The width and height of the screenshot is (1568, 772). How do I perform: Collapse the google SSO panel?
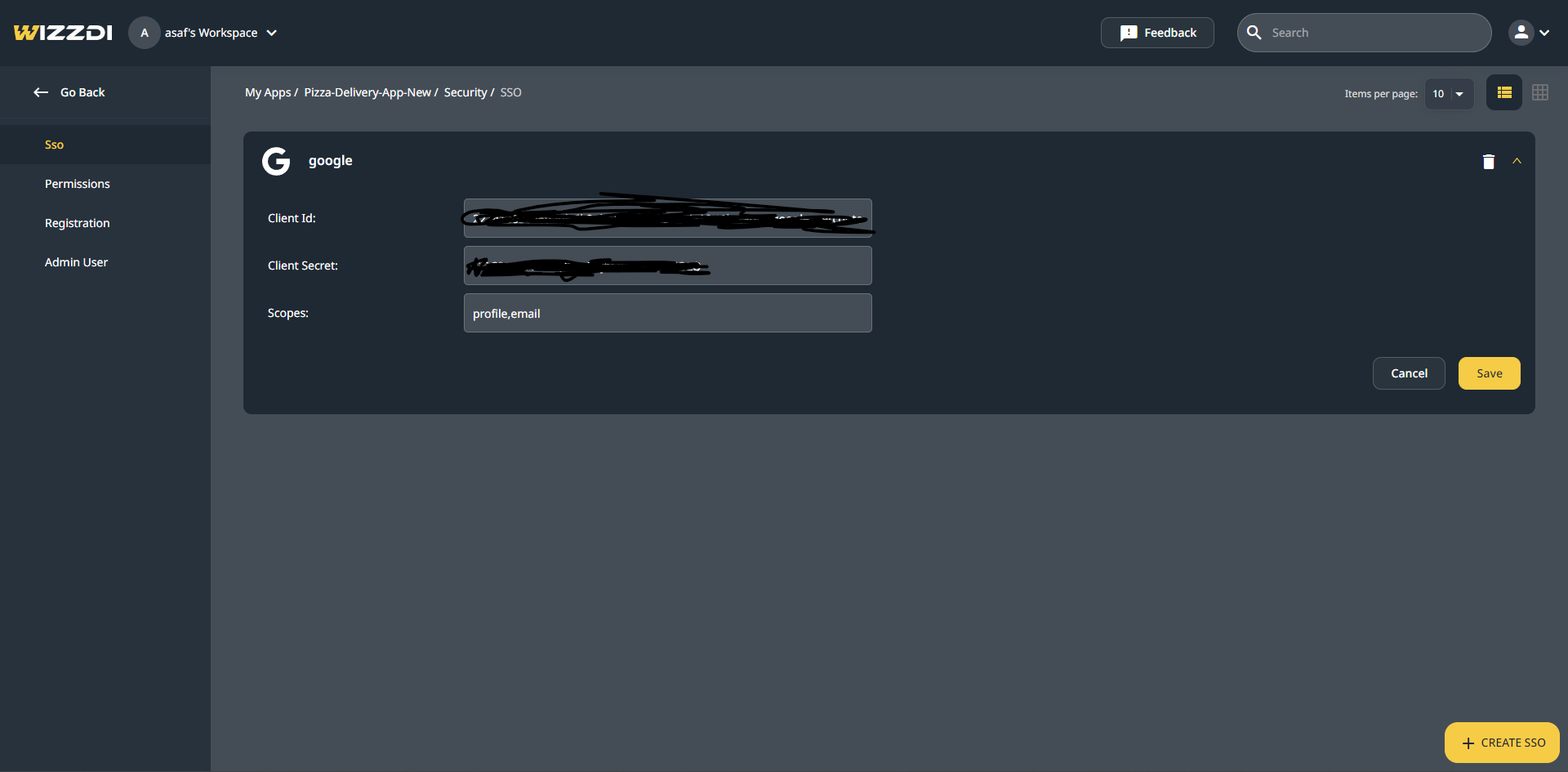pyautogui.click(x=1517, y=161)
